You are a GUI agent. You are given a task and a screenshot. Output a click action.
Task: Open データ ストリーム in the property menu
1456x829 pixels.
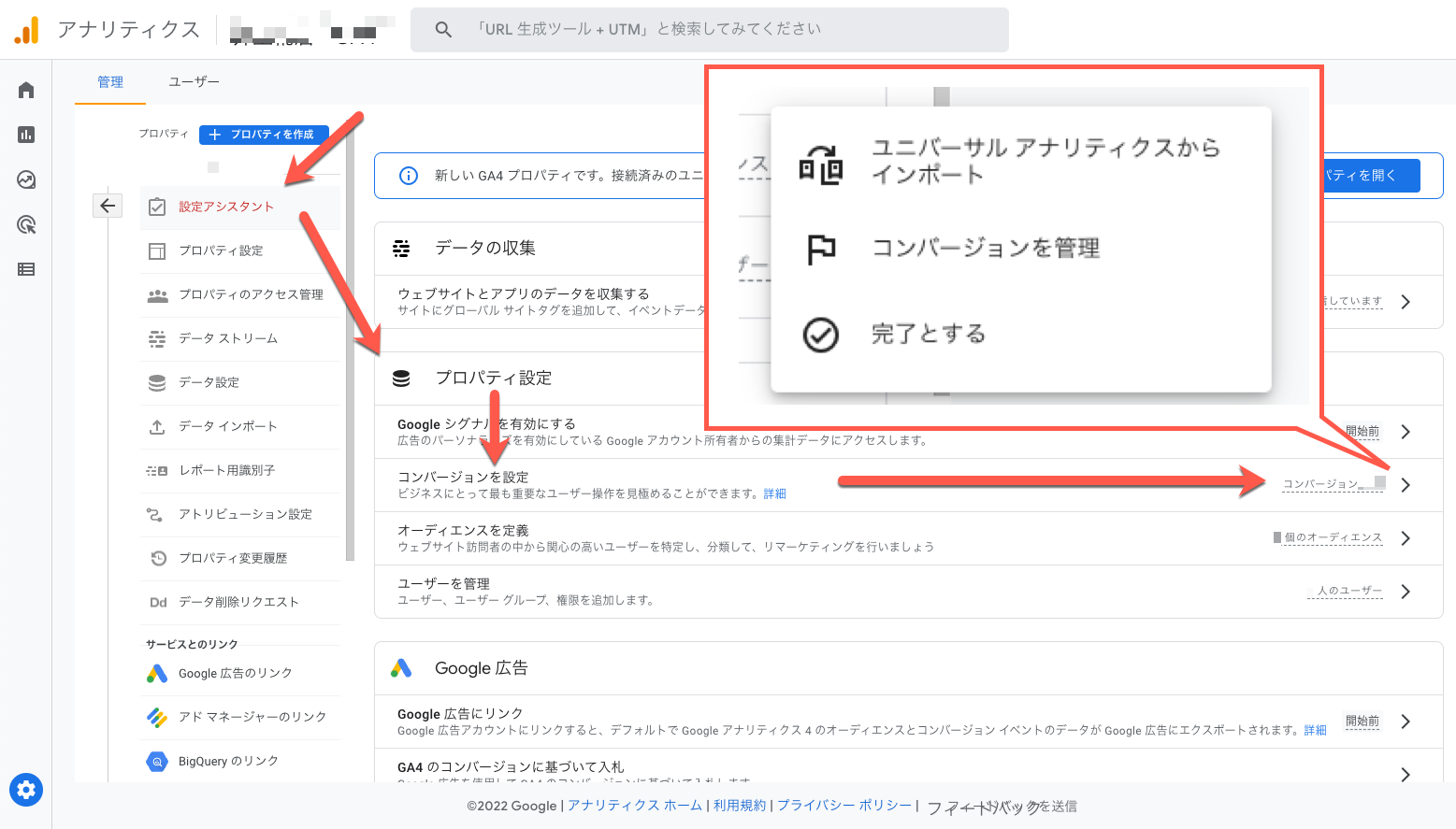228,338
